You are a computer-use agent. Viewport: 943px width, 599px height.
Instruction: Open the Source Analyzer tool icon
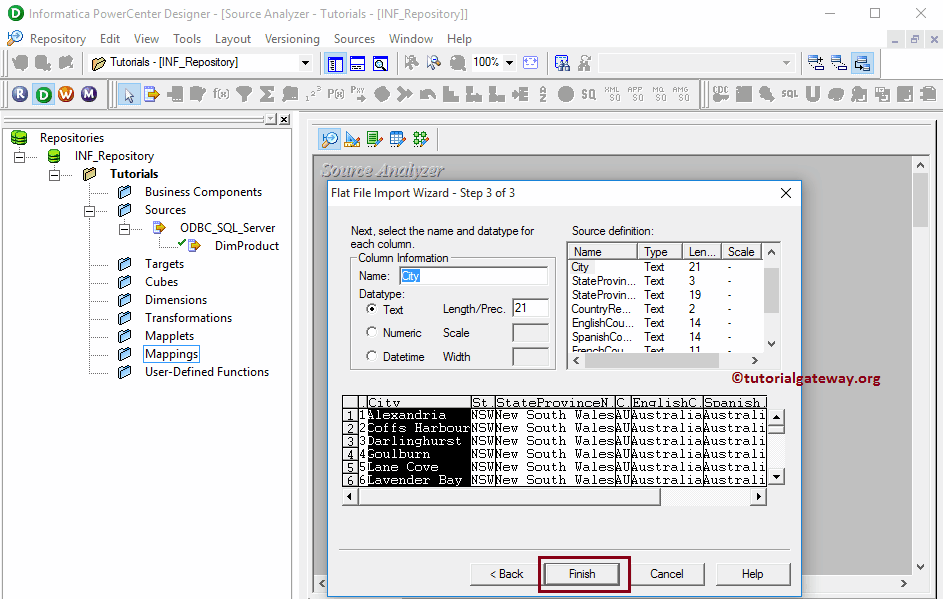coord(330,140)
